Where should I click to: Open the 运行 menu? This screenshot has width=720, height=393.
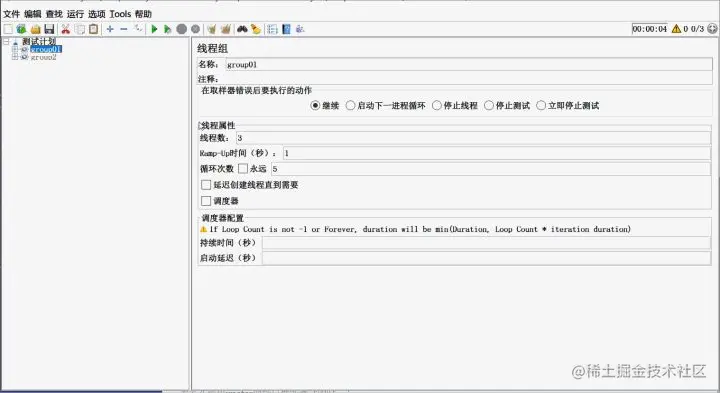(75, 14)
